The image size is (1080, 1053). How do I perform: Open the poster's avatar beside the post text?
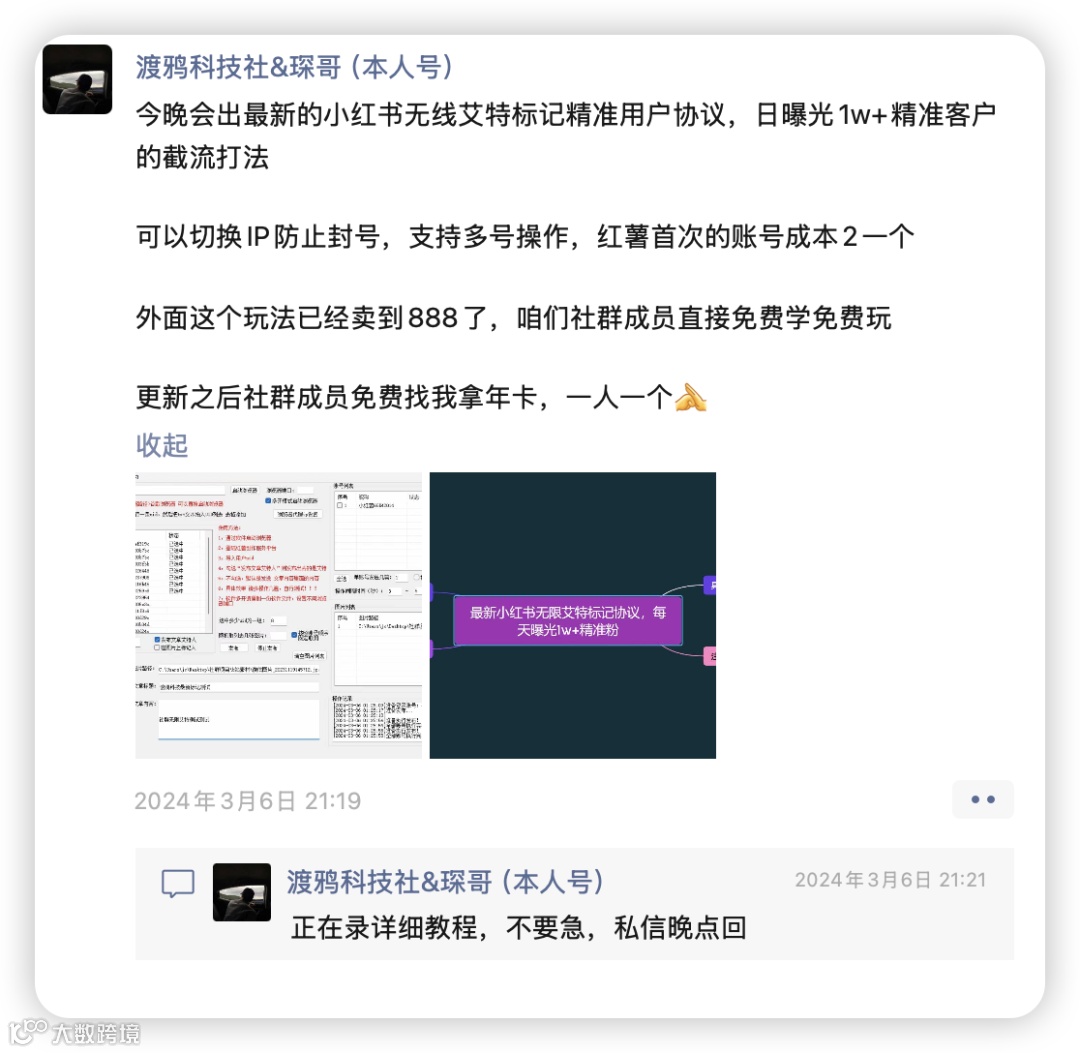coord(77,79)
